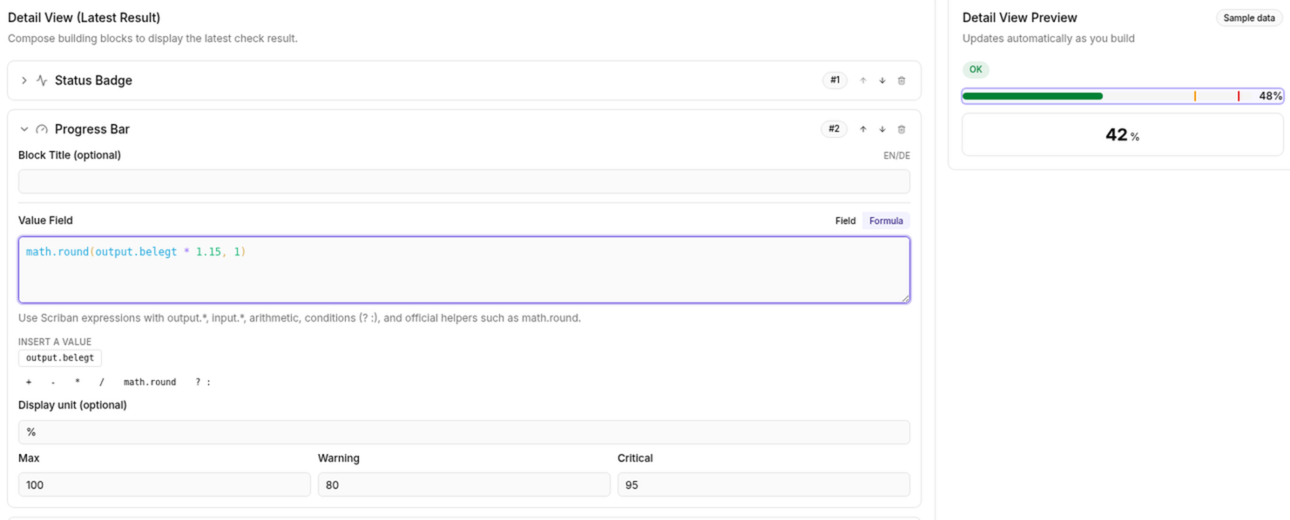Image resolution: width=1290 pixels, height=520 pixels.
Task: Click the #1 block number badge
Action: pyautogui.click(x=834, y=81)
